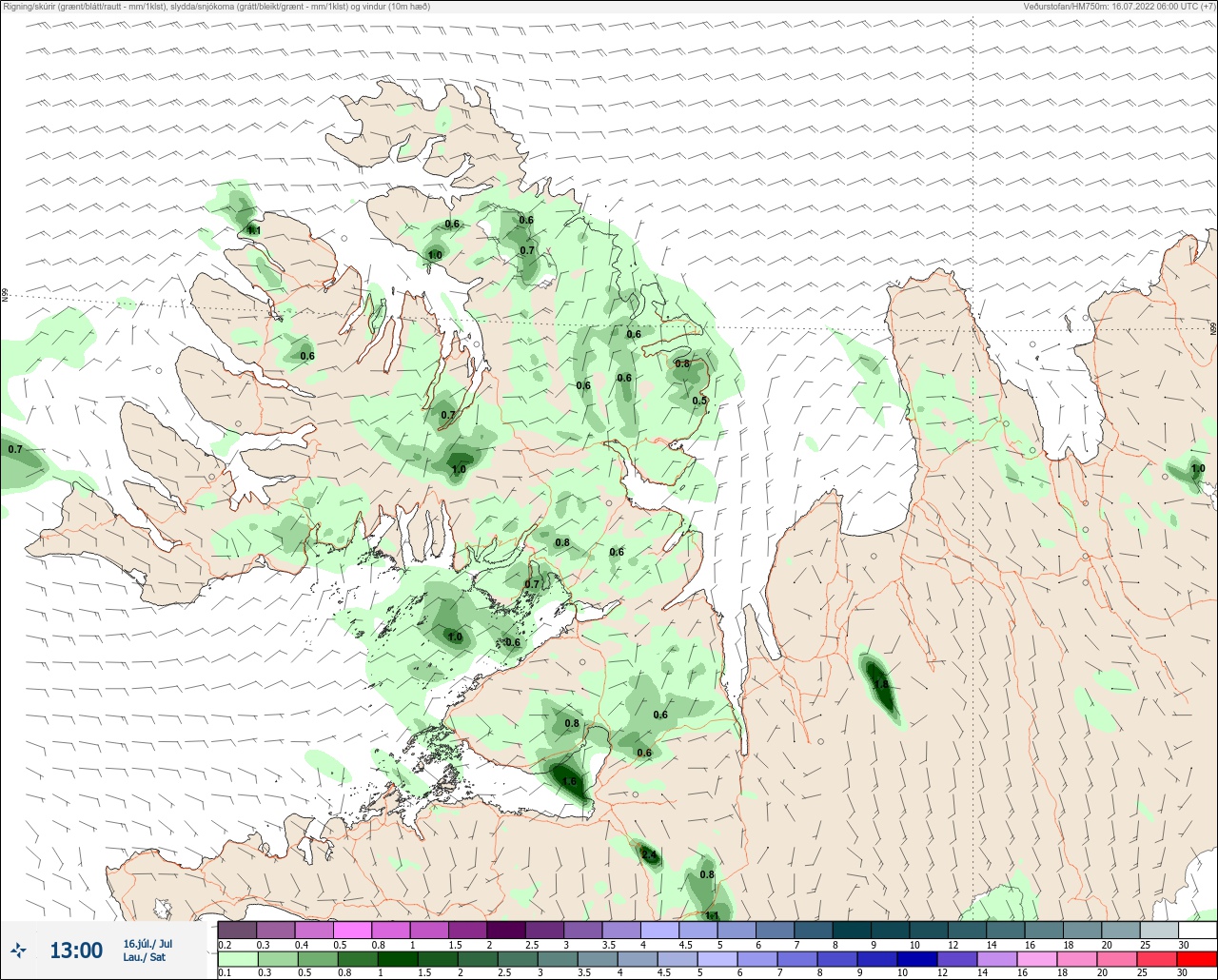Click the 1.8 precipitation label on the map
This screenshot has width=1218, height=980.
click(x=881, y=684)
